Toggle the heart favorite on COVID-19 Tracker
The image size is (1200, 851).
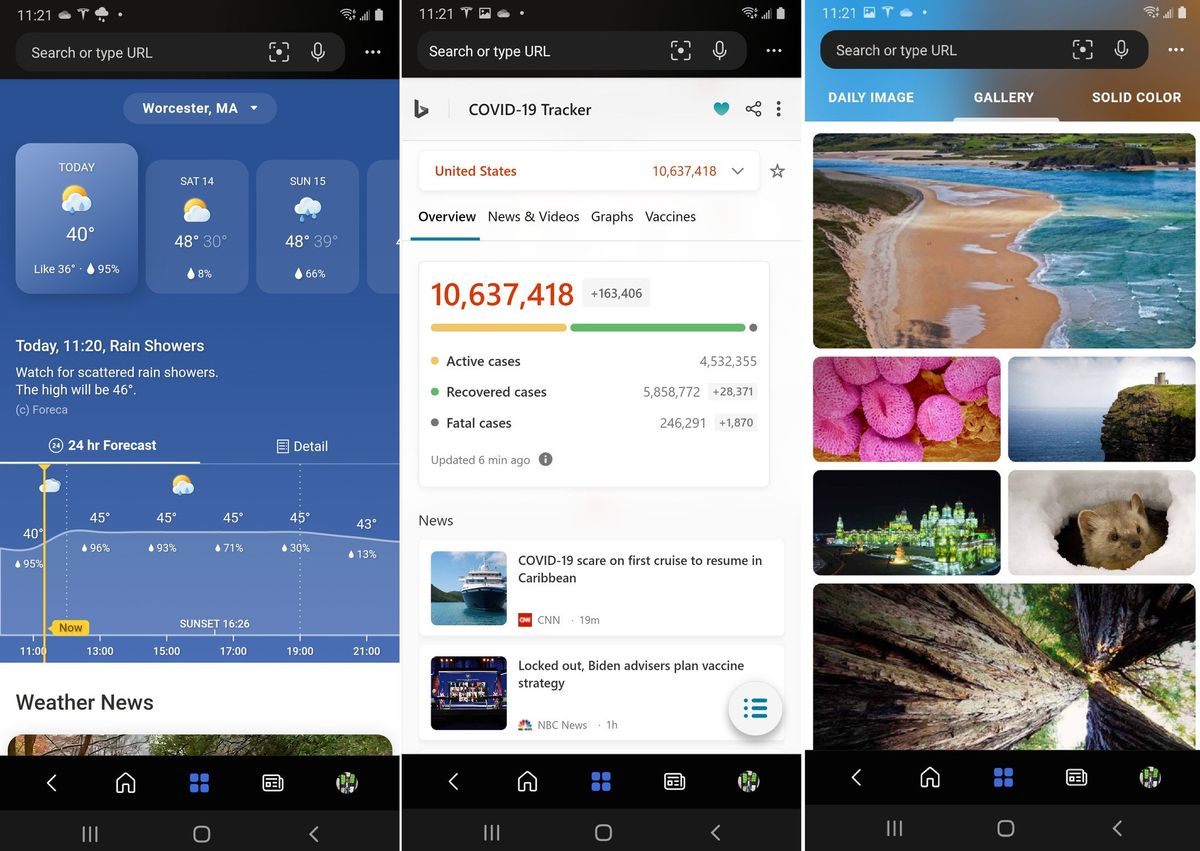721,108
